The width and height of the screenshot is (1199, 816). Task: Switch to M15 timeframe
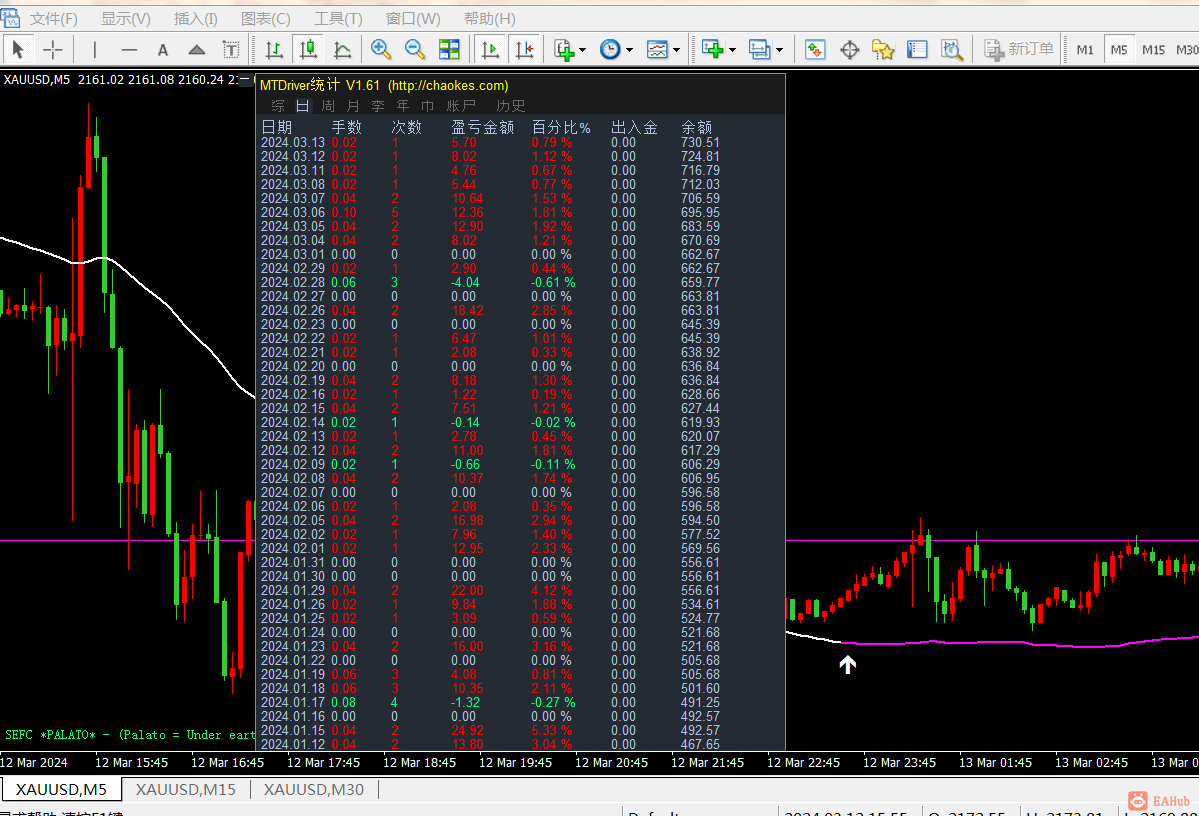tap(1153, 50)
